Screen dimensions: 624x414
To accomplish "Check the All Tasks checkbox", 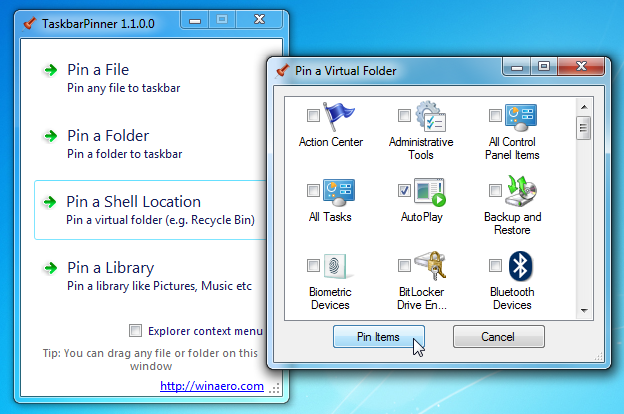I will (x=313, y=190).
